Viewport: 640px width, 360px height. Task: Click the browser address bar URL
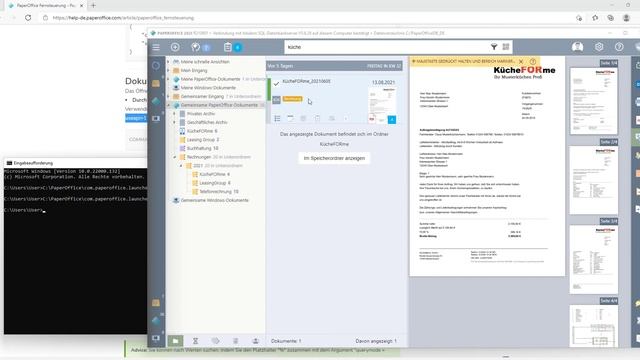(x=123, y=18)
